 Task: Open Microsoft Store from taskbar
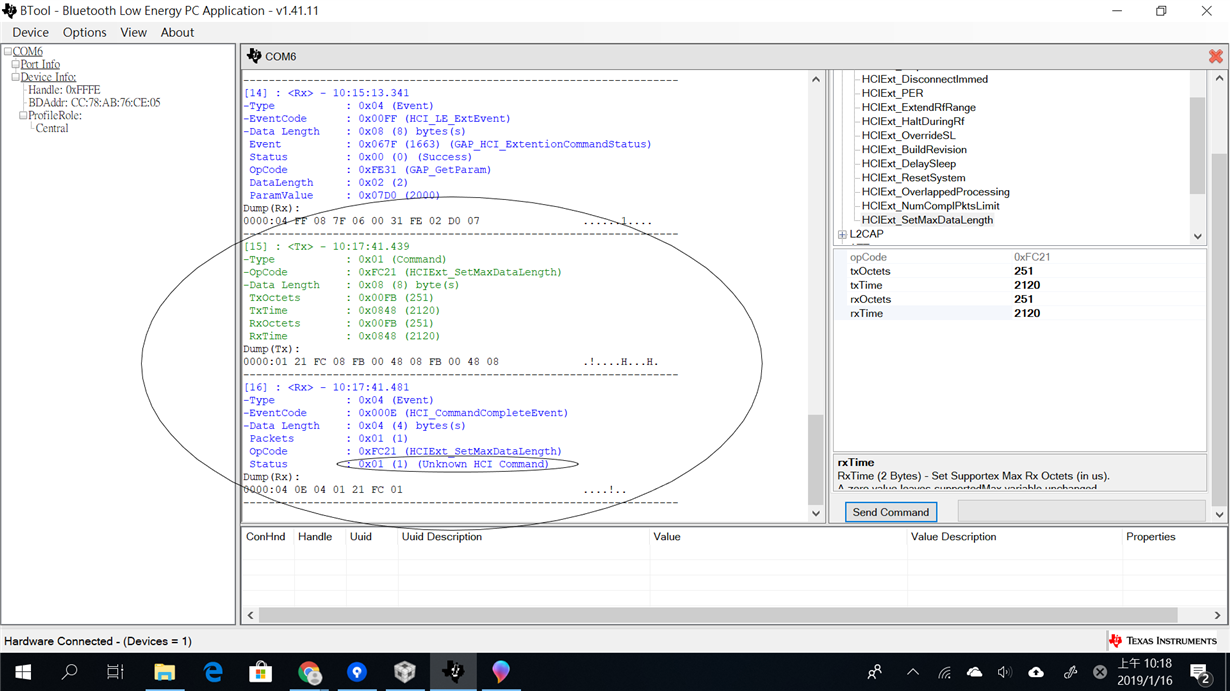pos(261,672)
